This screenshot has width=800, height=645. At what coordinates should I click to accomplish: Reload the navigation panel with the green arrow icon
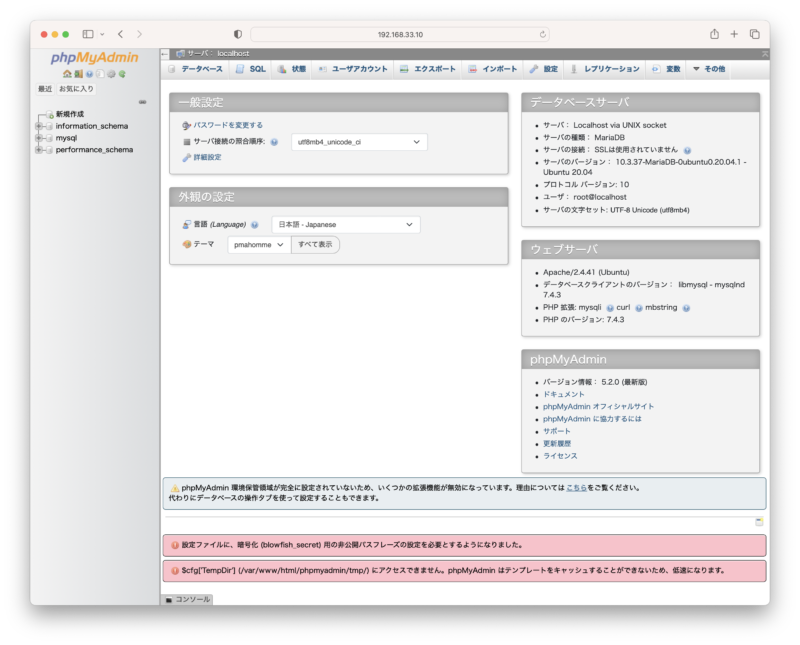tap(122, 74)
